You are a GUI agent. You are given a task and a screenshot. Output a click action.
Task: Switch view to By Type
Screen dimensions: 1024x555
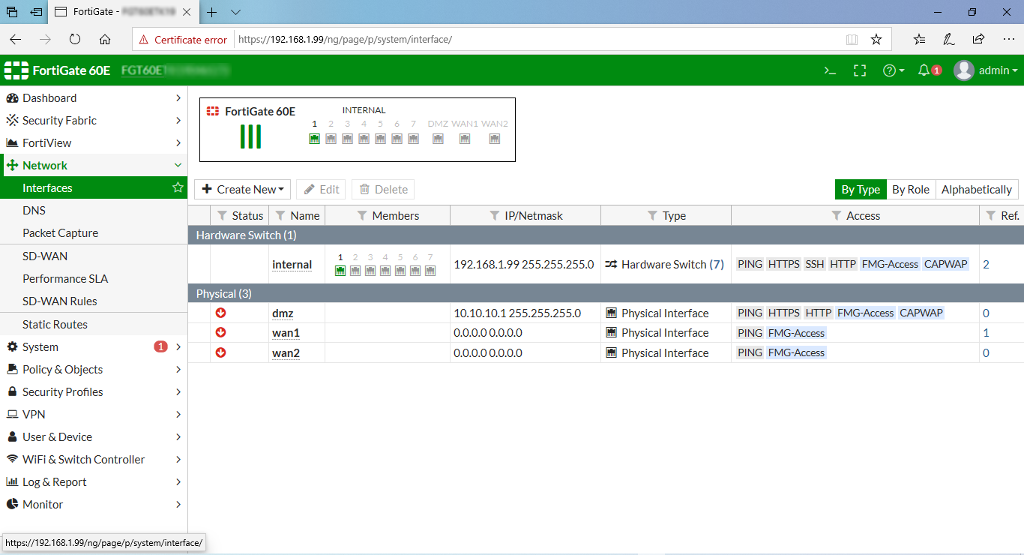860,189
